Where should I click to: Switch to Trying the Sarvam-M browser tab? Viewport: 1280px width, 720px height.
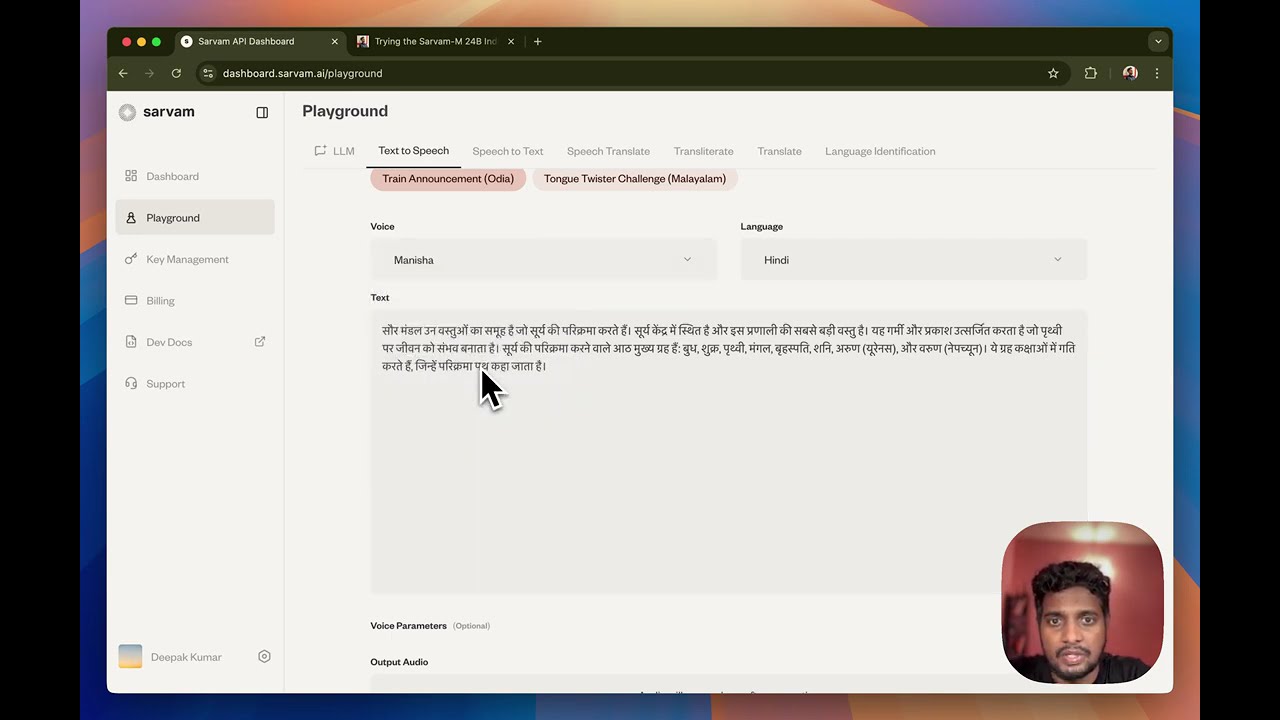point(435,42)
